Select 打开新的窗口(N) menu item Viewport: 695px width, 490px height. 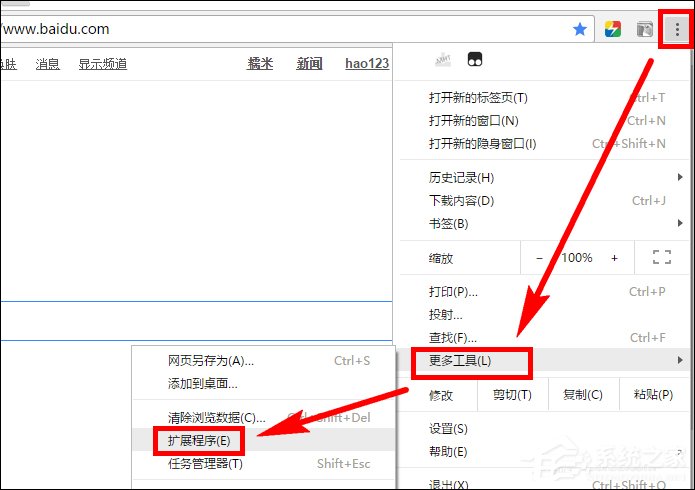pyautogui.click(x=546, y=121)
